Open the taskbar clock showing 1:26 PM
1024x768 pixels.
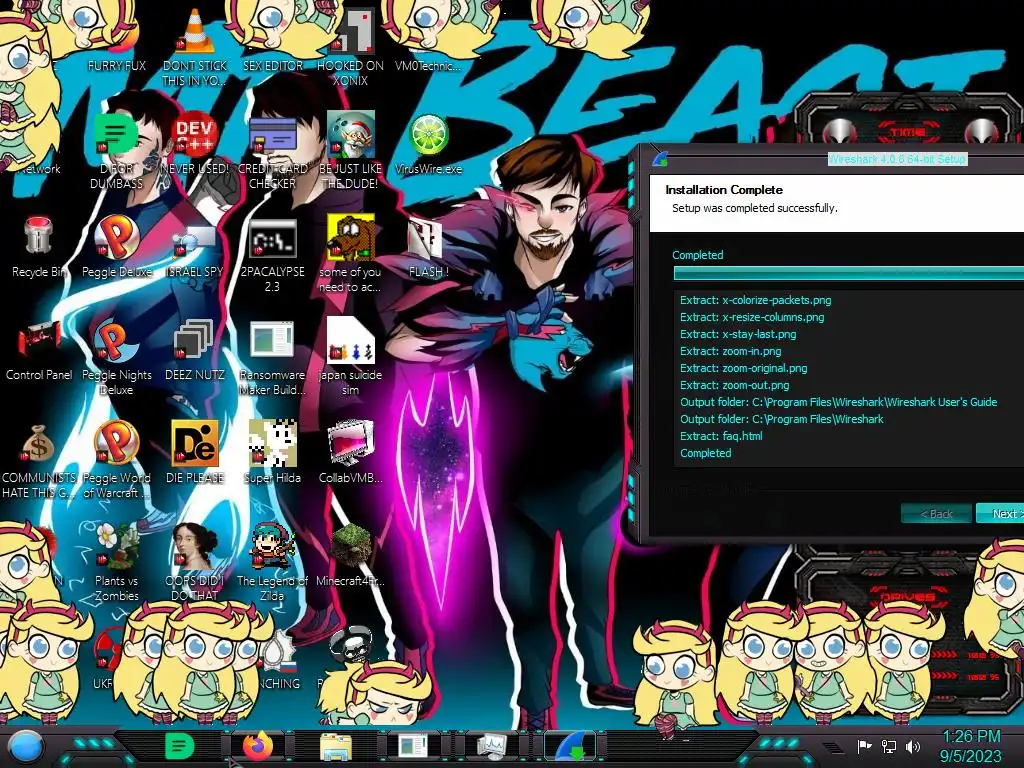pos(971,746)
